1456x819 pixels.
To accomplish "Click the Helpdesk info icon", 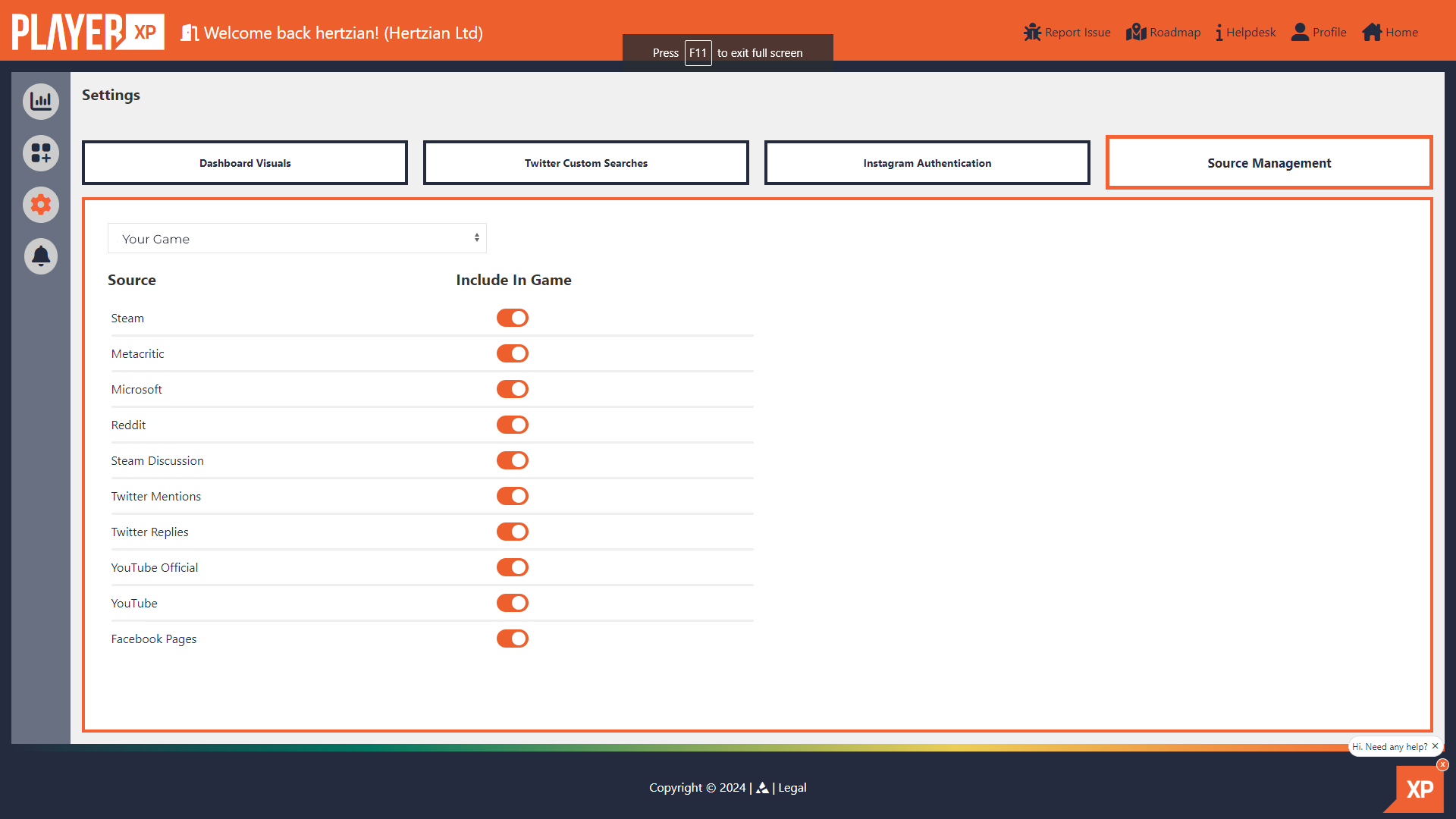I will coord(1219,32).
